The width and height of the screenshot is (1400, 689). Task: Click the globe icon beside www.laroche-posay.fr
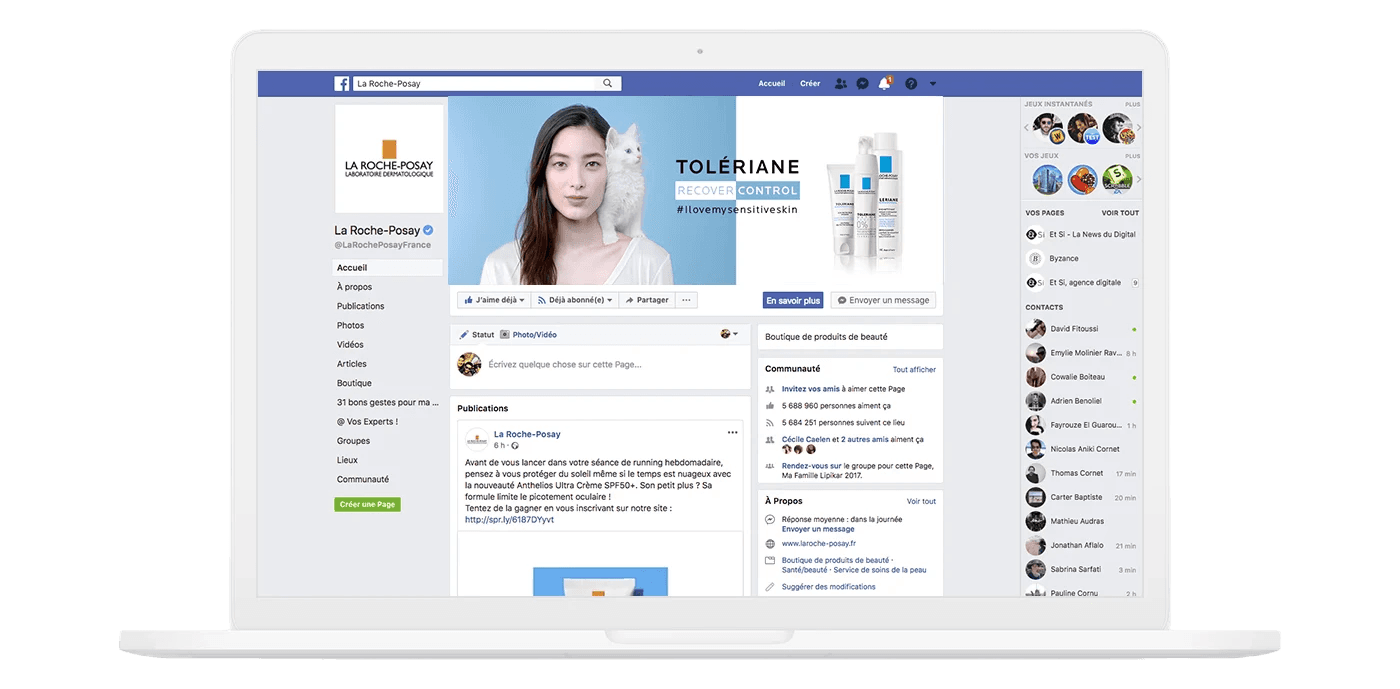point(770,544)
